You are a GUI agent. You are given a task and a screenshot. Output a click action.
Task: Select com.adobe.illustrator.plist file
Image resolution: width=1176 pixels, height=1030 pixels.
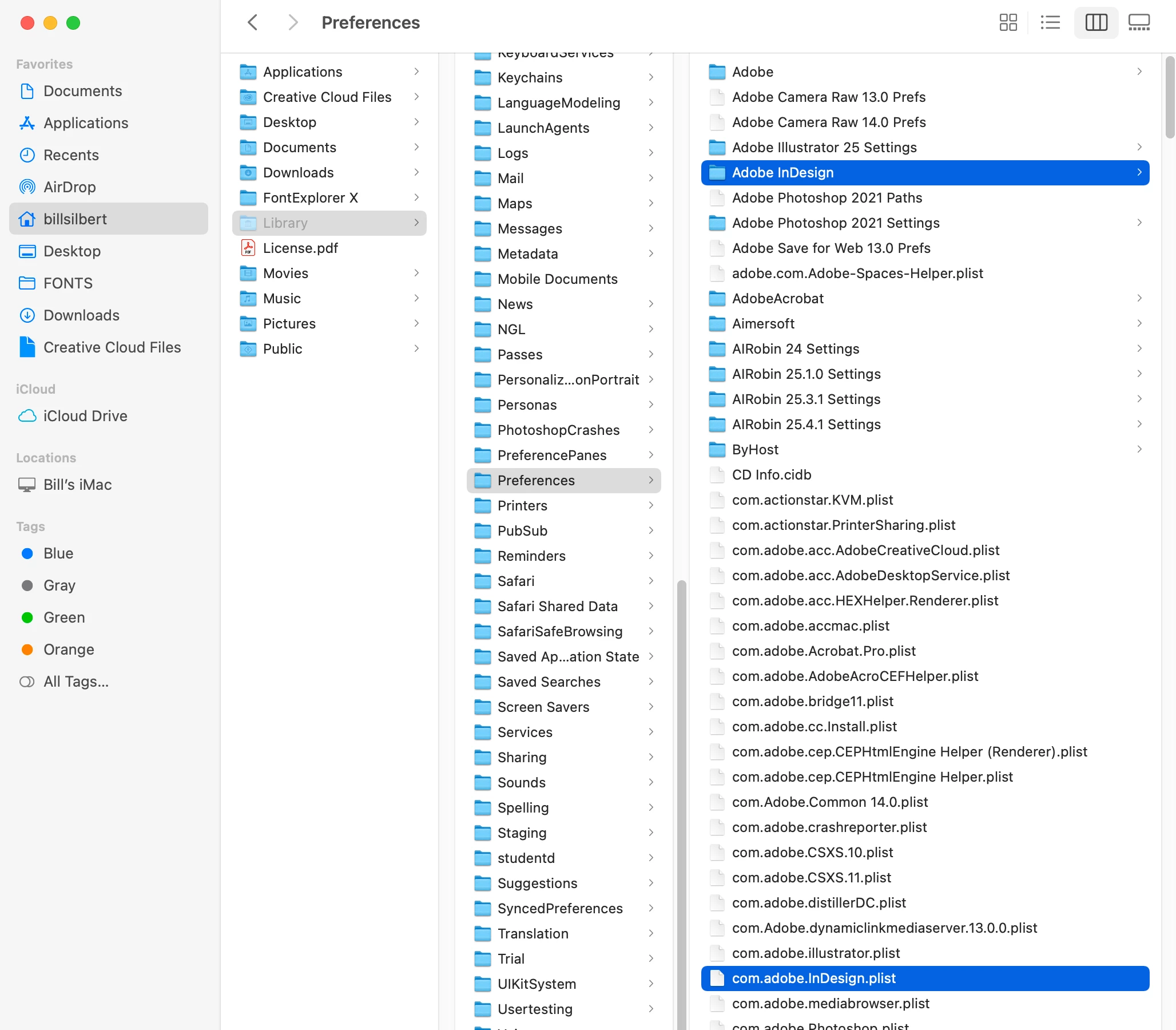pyautogui.click(x=815, y=952)
